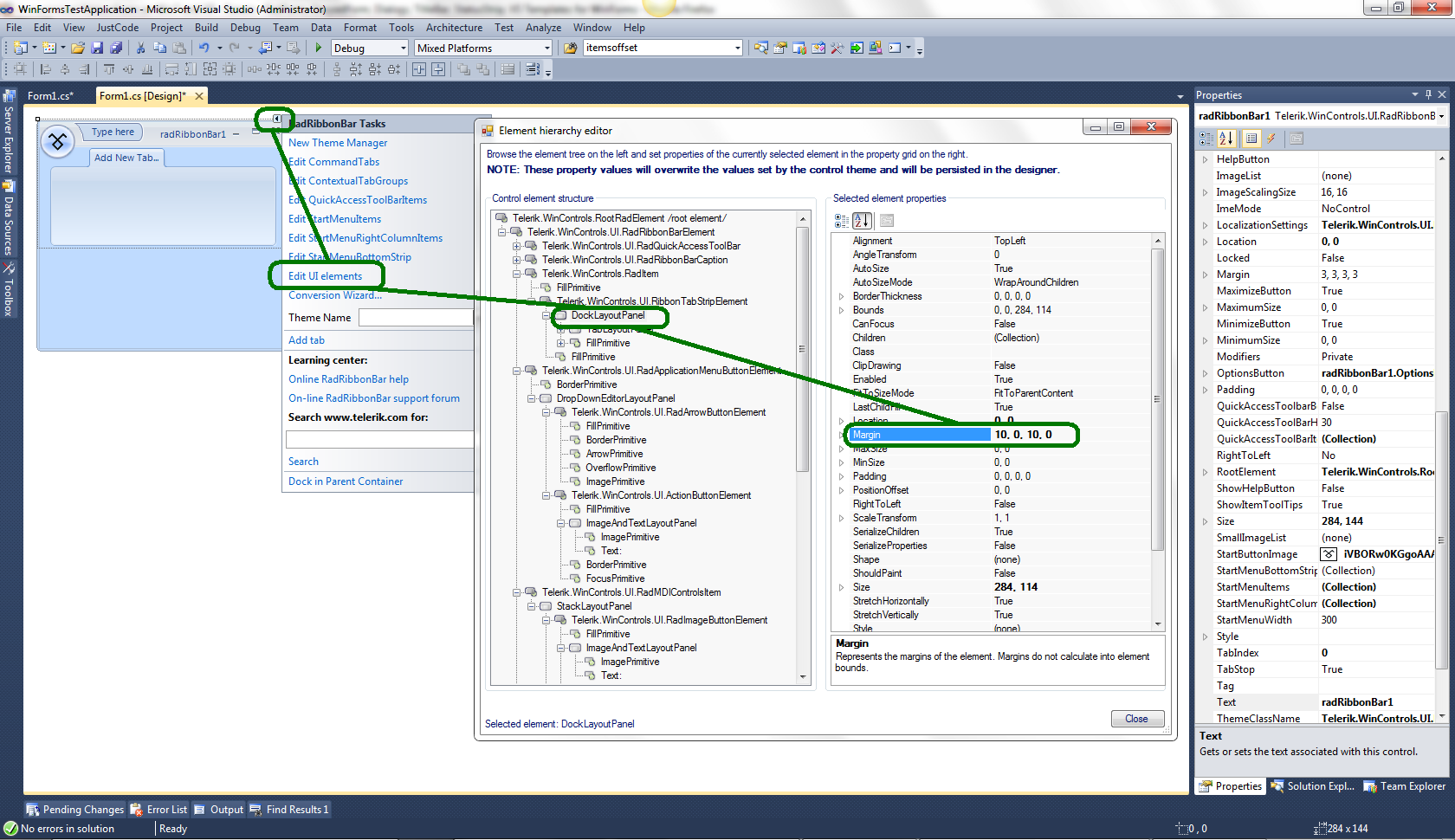Switch to the Form1.cs tab
The image size is (1455, 840).
[50, 96]
